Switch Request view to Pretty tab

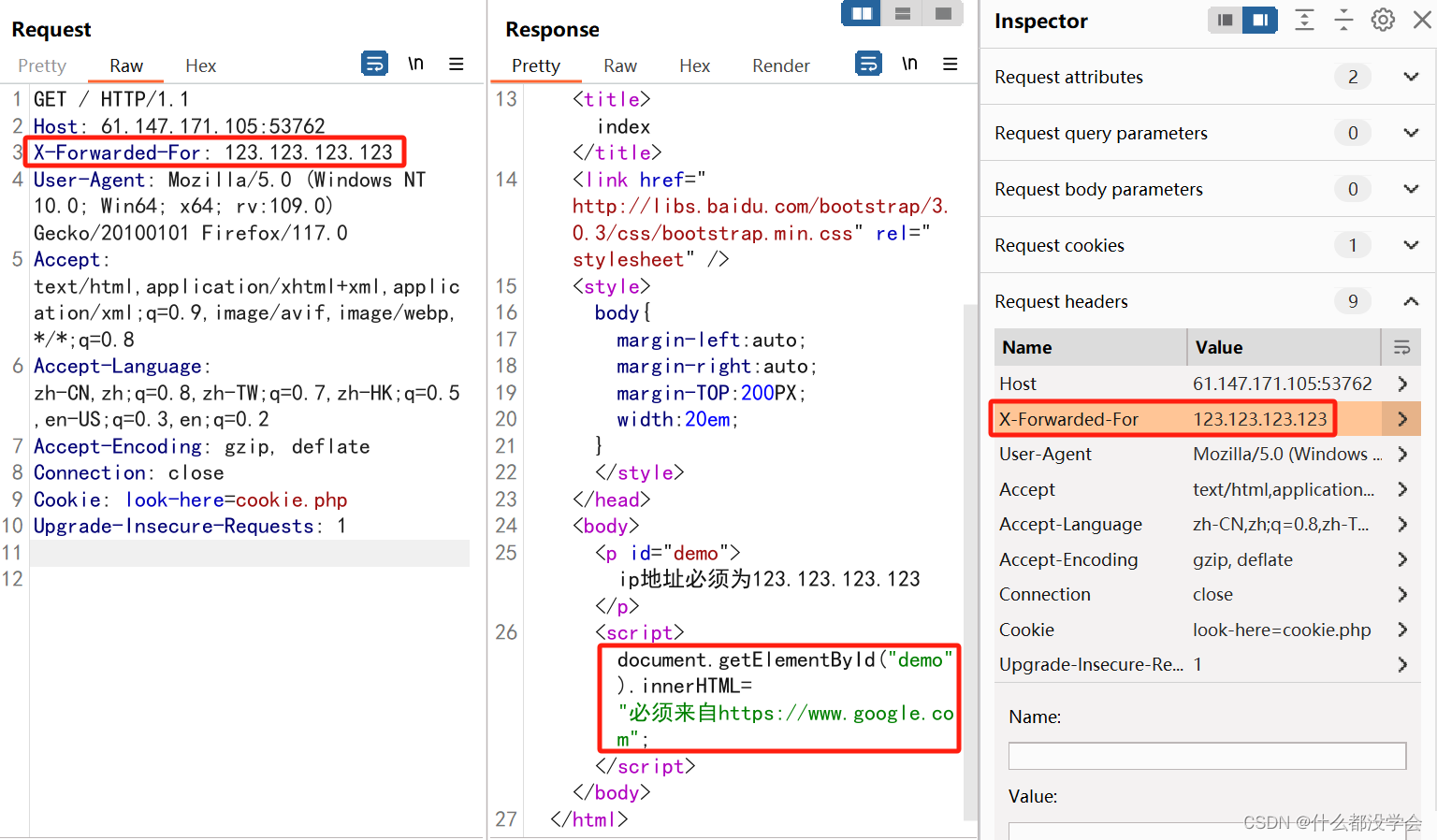(42, 65)
